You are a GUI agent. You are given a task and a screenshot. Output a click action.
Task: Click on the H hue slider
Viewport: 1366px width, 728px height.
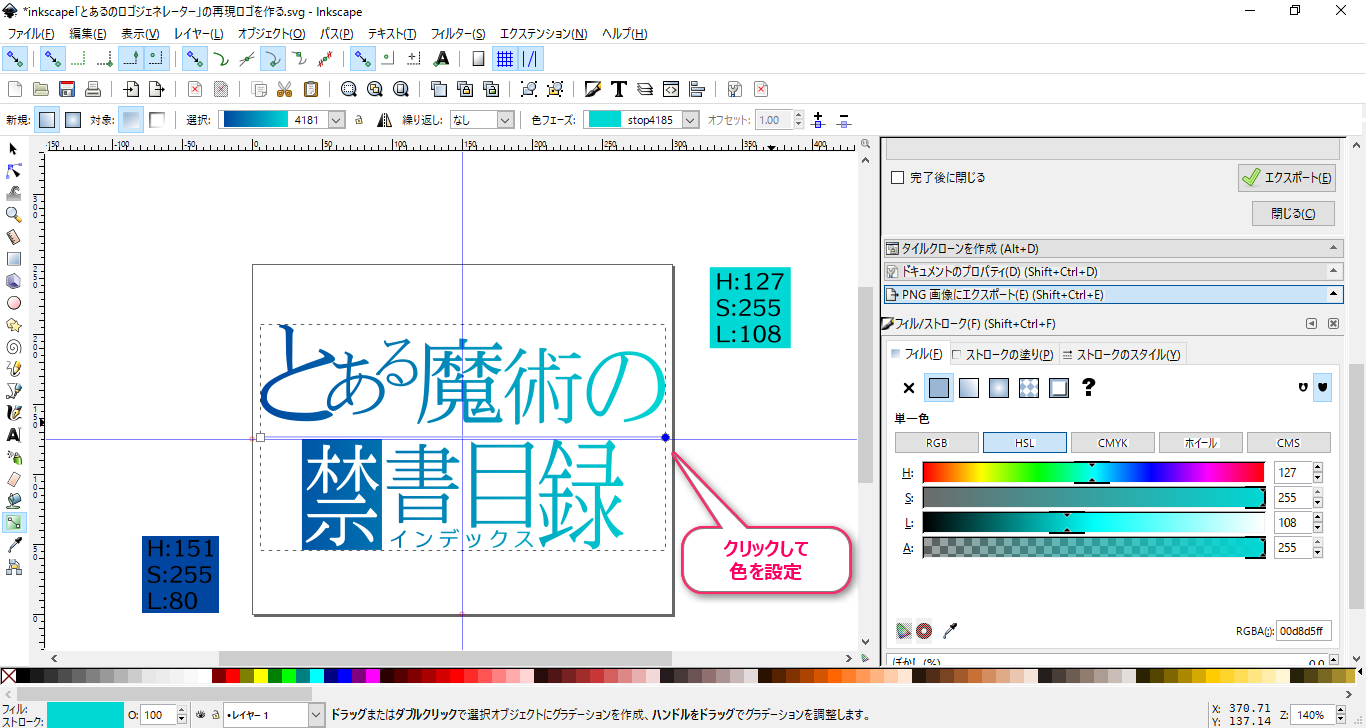[x=1094, y=472]
